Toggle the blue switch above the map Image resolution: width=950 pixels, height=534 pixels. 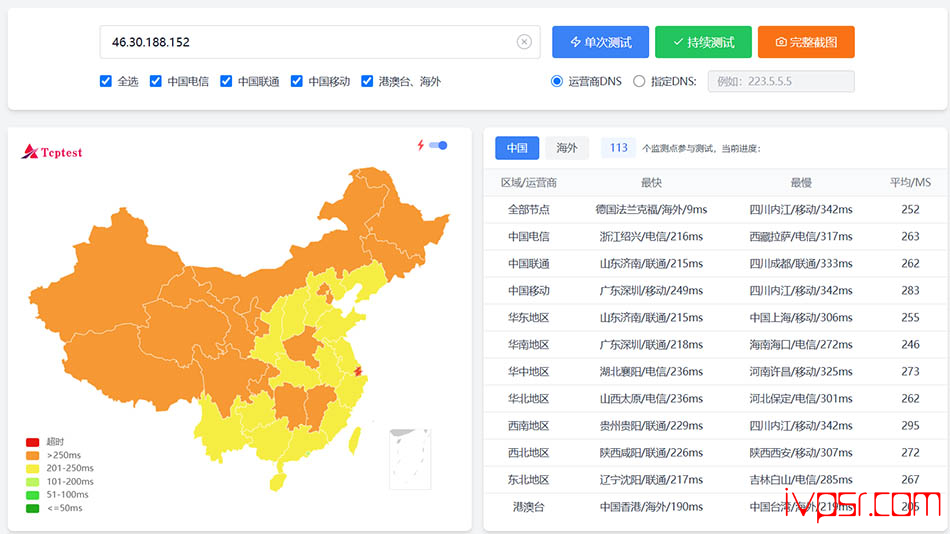pos(438,145)
